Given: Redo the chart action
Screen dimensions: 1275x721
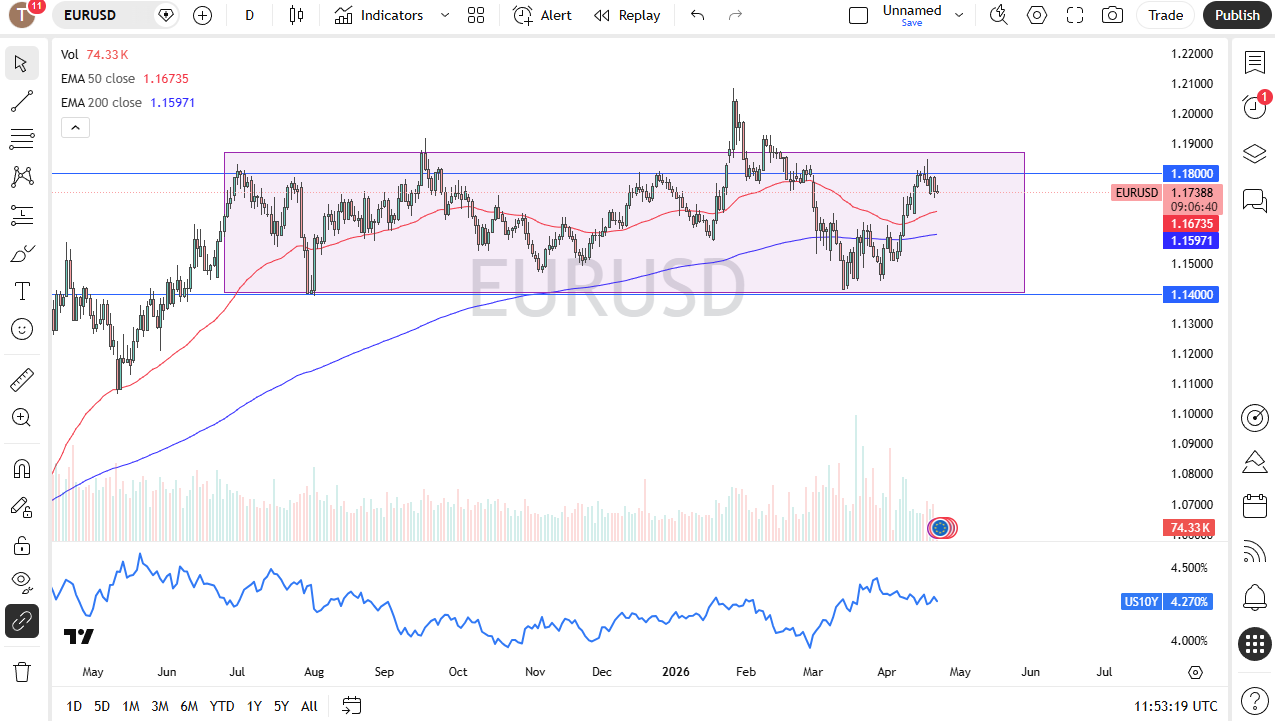Looking at the screenshot, I should (736, 15).
